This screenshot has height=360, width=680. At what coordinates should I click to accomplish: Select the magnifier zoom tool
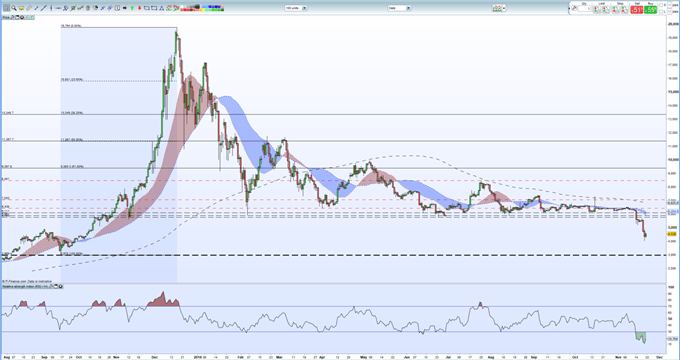[x=14, y=8]
